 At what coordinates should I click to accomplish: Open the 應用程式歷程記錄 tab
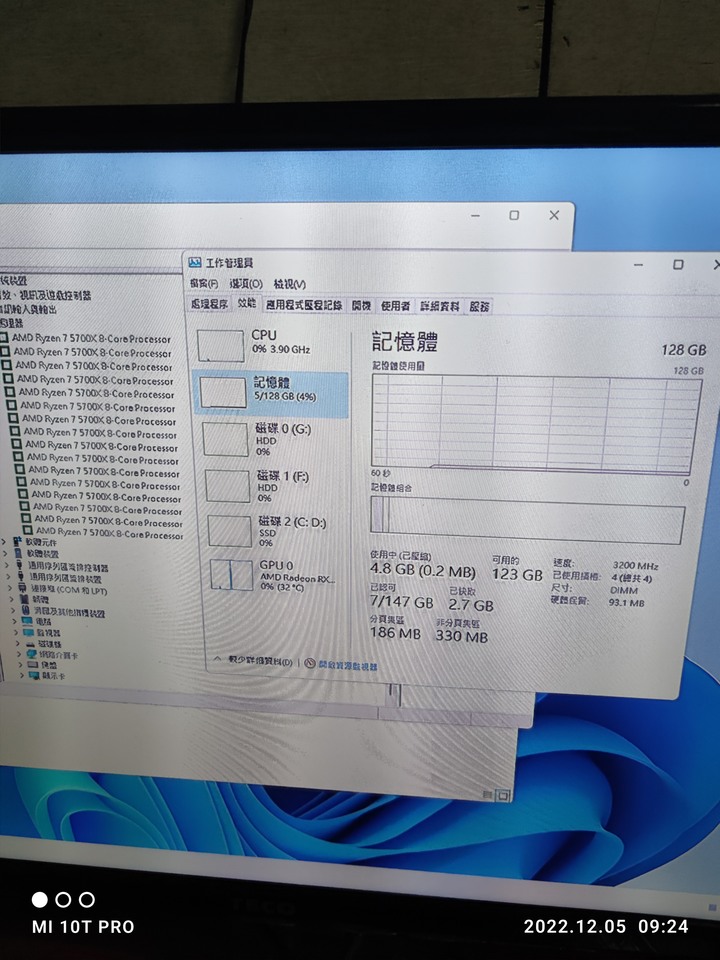tap(304, 305)
